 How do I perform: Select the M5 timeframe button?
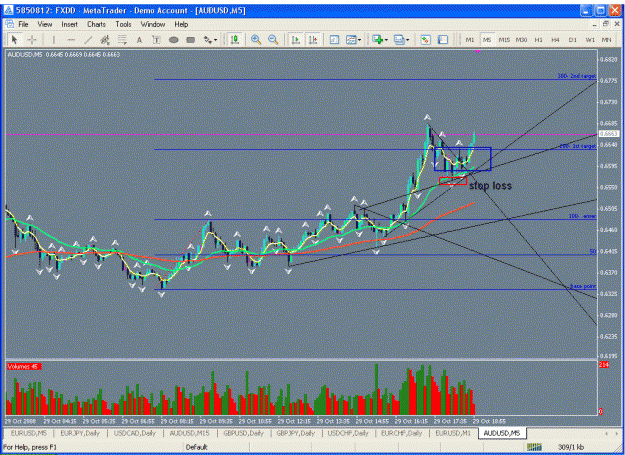(x=487, y=40)
